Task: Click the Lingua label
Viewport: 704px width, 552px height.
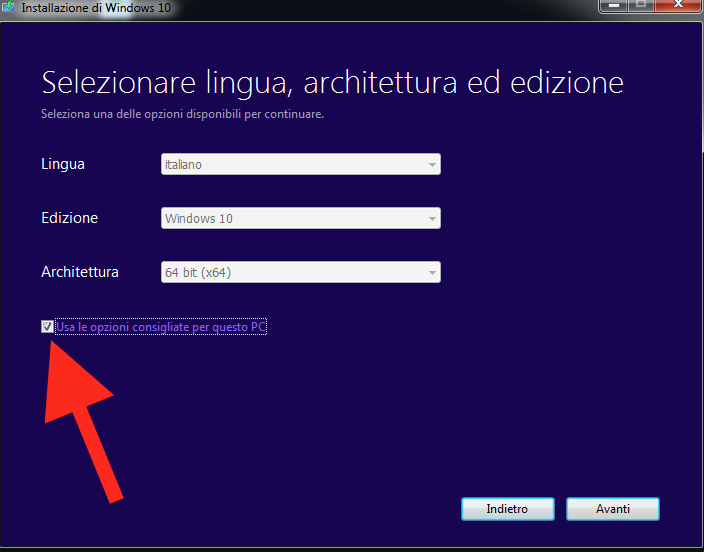Action: point(63,164)
